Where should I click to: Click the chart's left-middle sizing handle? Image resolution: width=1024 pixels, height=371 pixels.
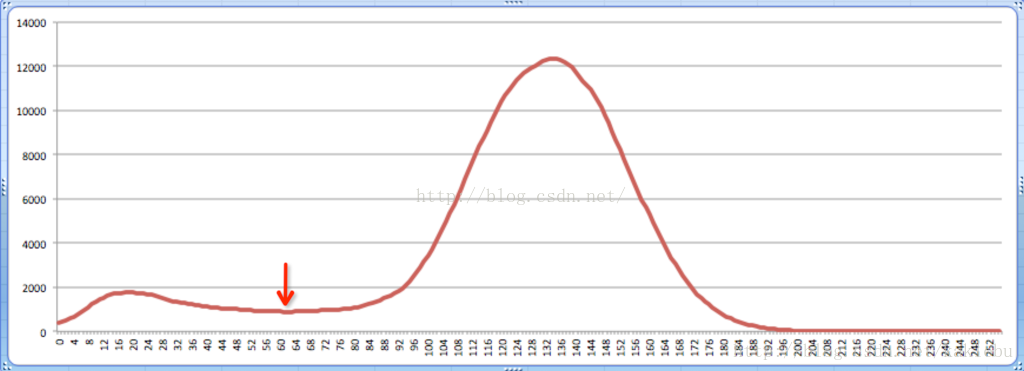coord(3,186)
